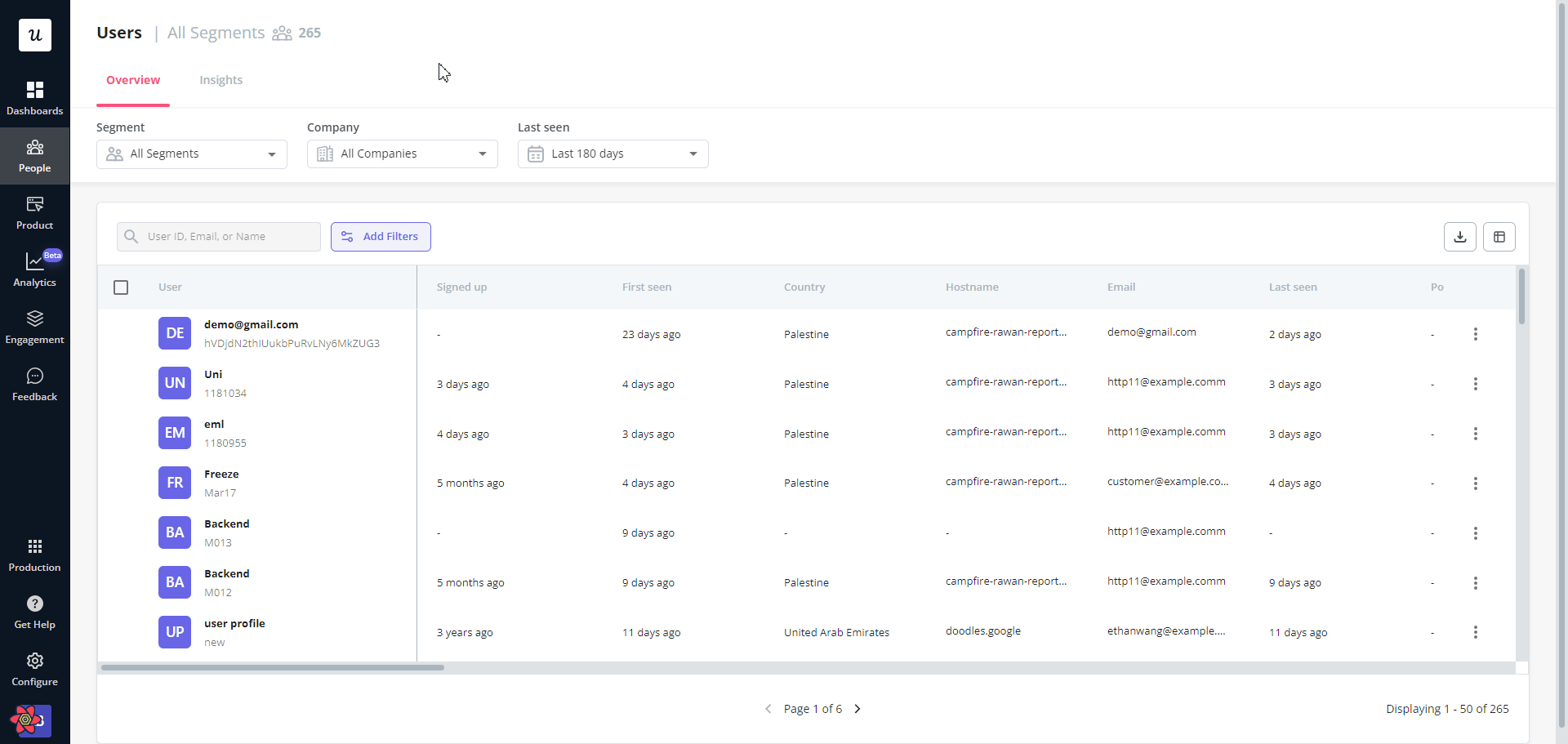Viewport: 1568px width, 744px height.
Task: Open column settings via the table layout icon
Action: point(1499,236)
